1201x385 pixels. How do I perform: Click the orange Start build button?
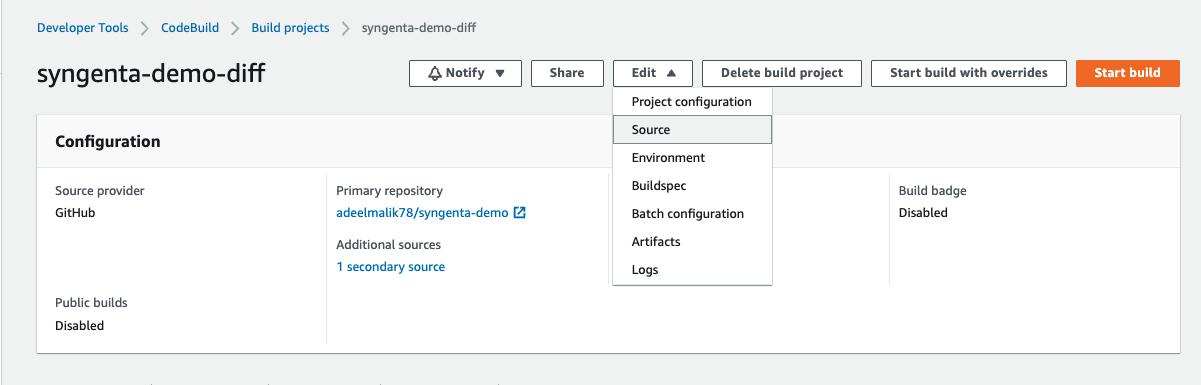(1128, 73)
